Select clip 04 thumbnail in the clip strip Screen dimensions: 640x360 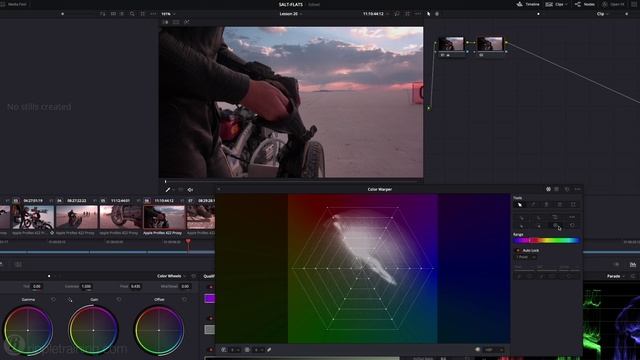pyautogui.click(x=77, y=217)
